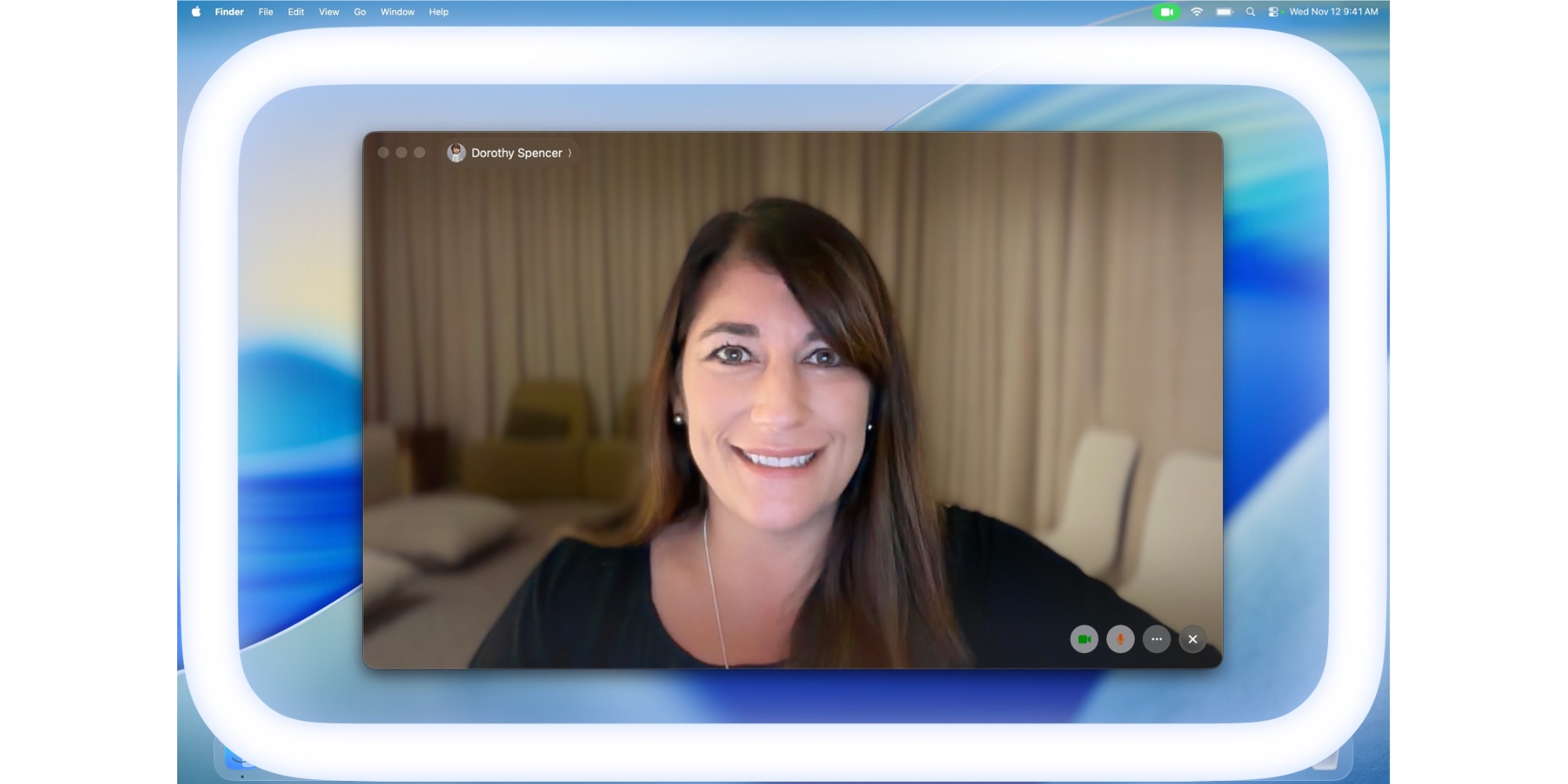
Task: Show battery status in menu bar
Action: pyautogui.click(x=1224, y=12)
